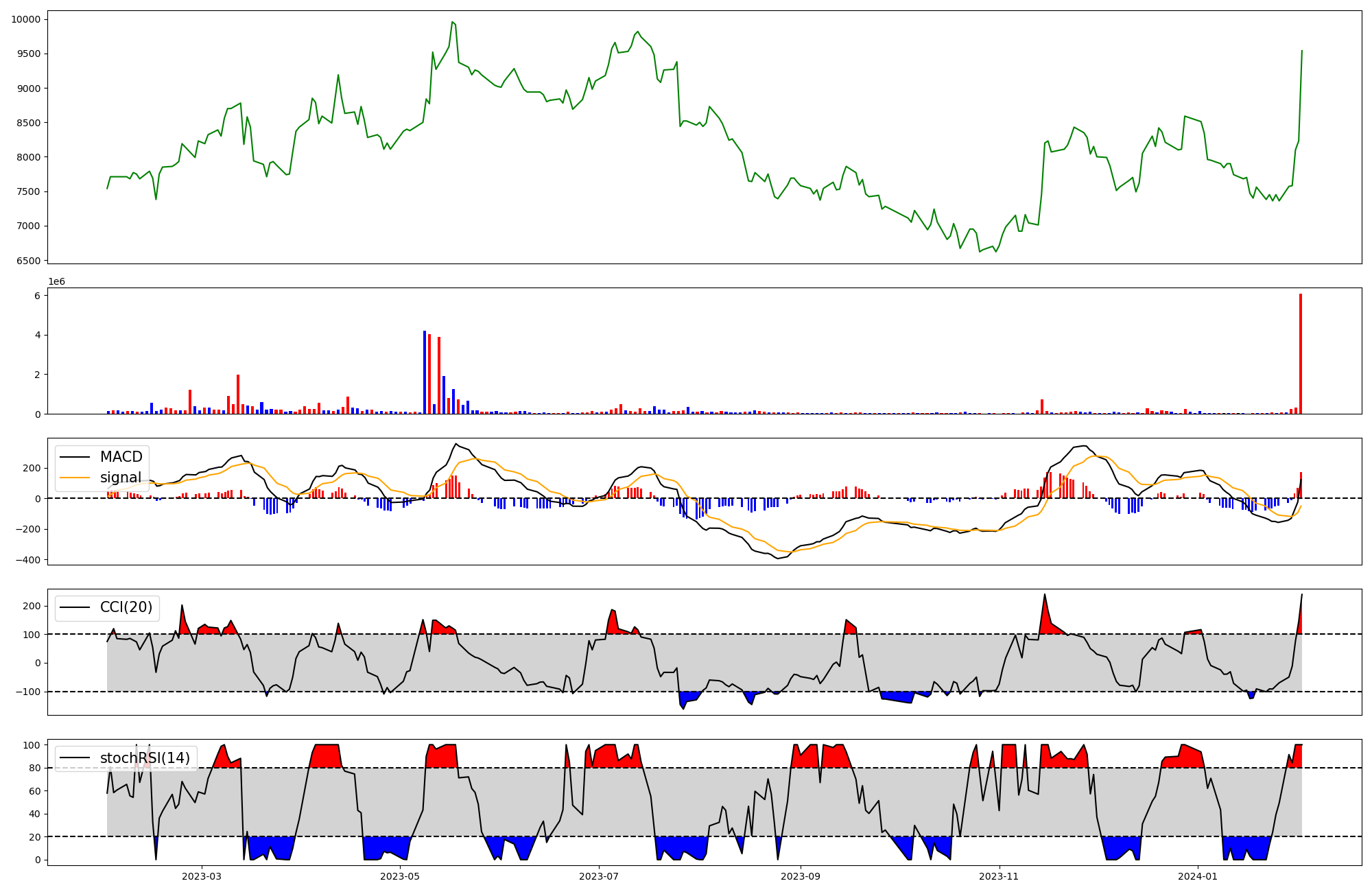The width and height of the screenshot is (1372, 892).
Task: Select the 2023-09 date tick label
Action: (801, 876)
